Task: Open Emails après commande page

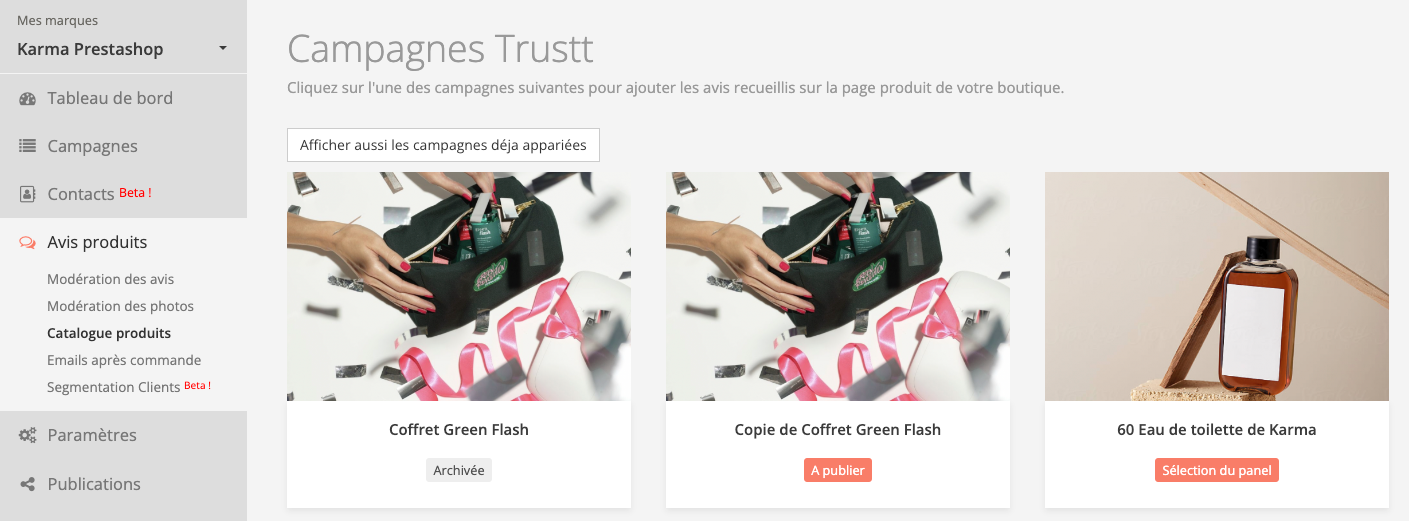Action: (x=124, y=360)
